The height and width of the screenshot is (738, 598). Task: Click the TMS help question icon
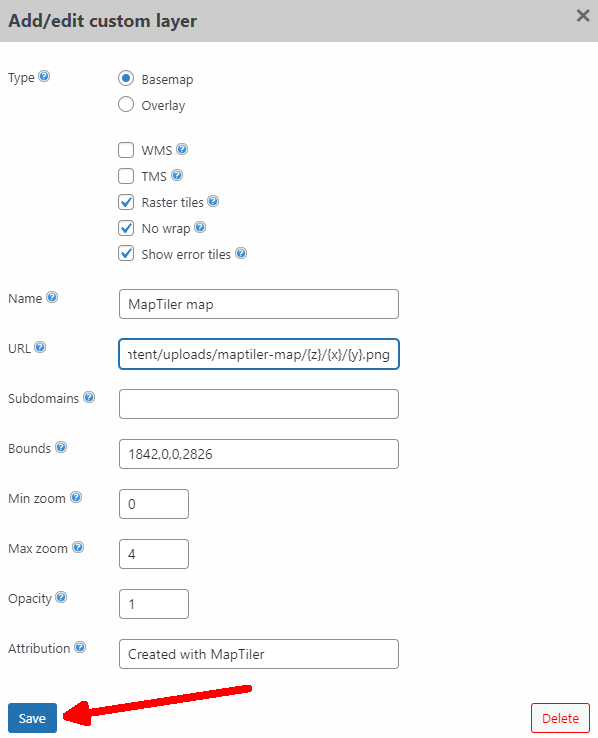pyautogui.click(x=177, y=176)
